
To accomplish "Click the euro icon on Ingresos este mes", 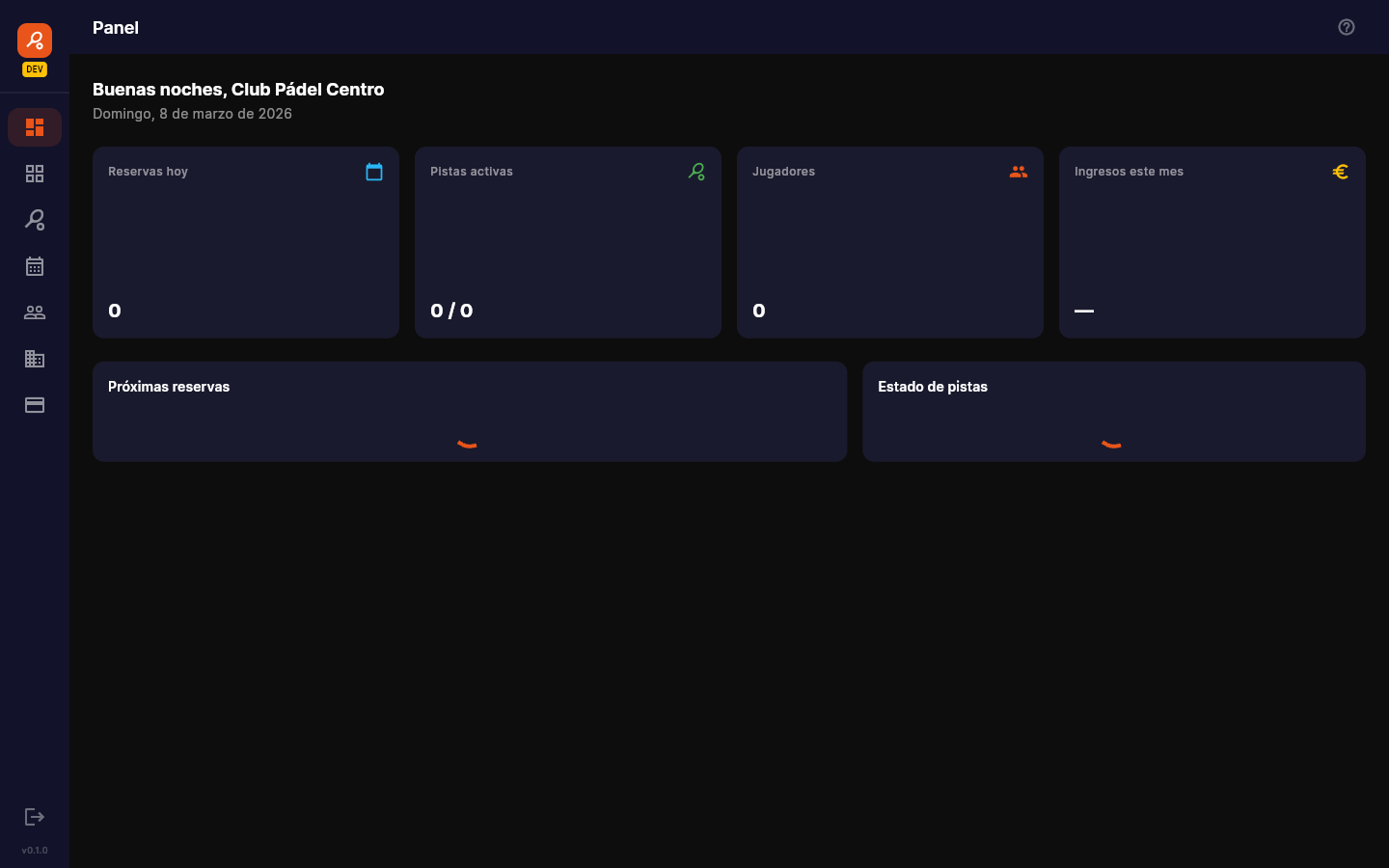I will (1341, 172).
